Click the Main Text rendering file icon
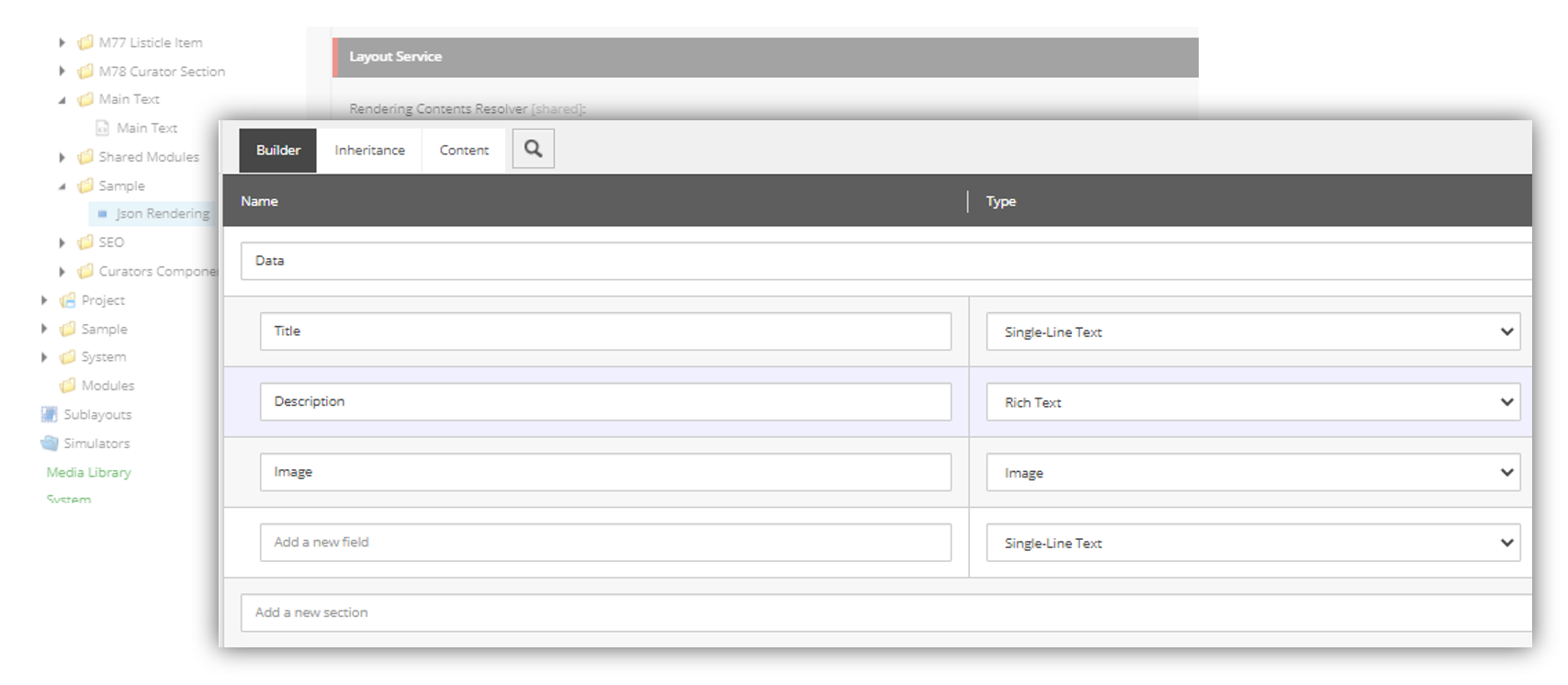This screenshot has width=1568, height=685. pos(103,128)
